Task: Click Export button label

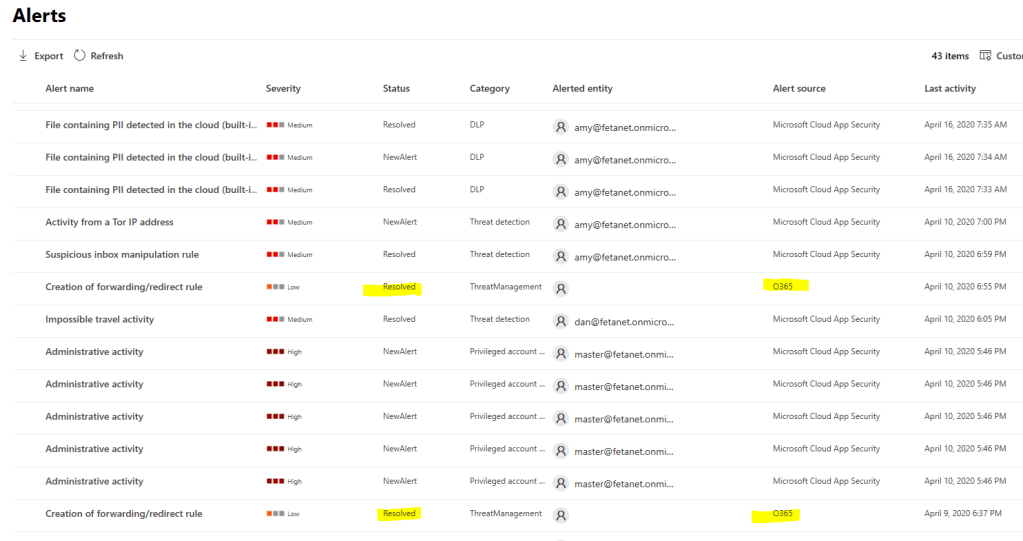Action: 48,56
